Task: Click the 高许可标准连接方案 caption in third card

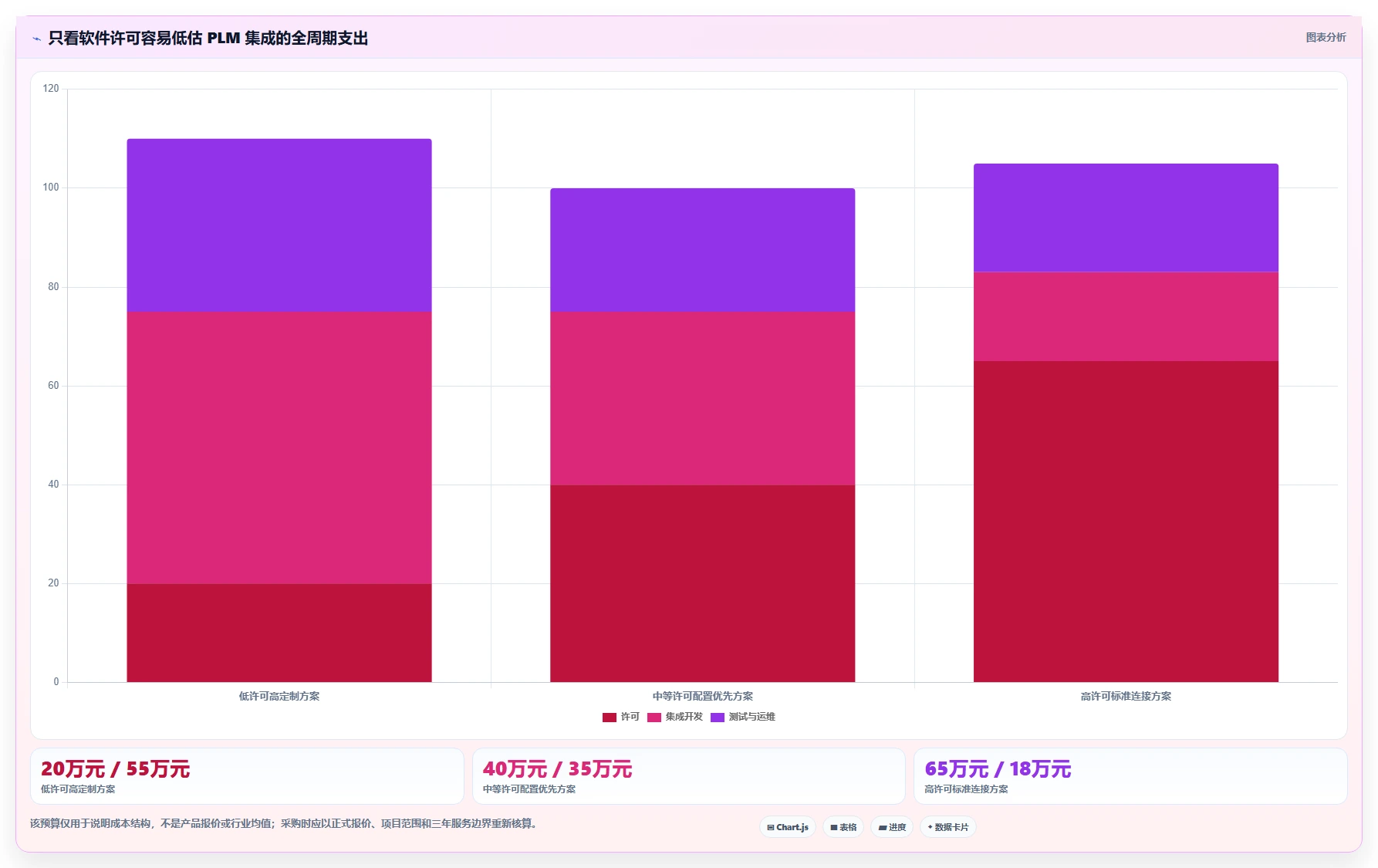Action: (x=966, y=789)
